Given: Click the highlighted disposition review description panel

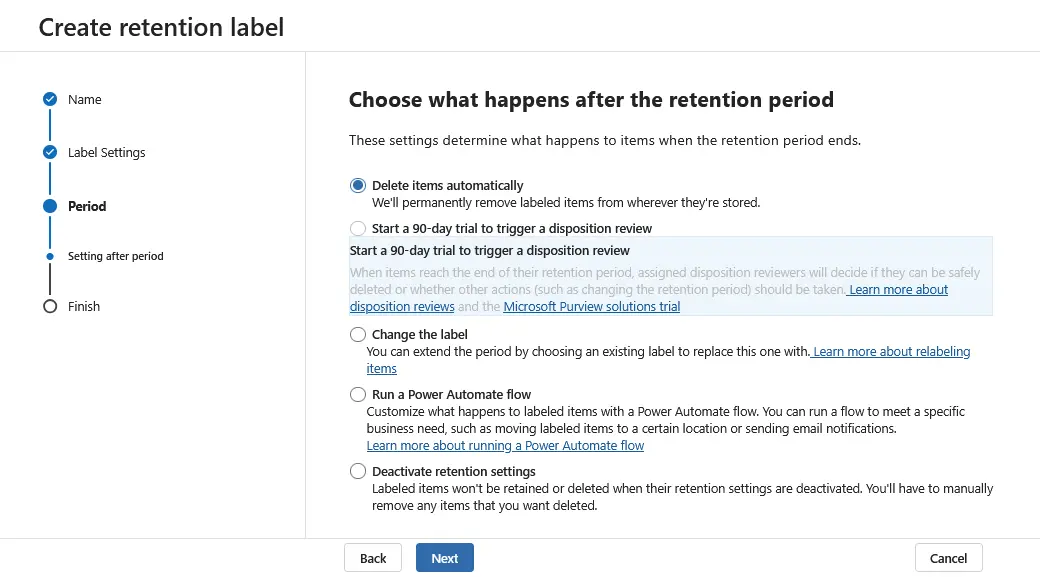Looking at the screenshot, I should [x=670, y=274].
